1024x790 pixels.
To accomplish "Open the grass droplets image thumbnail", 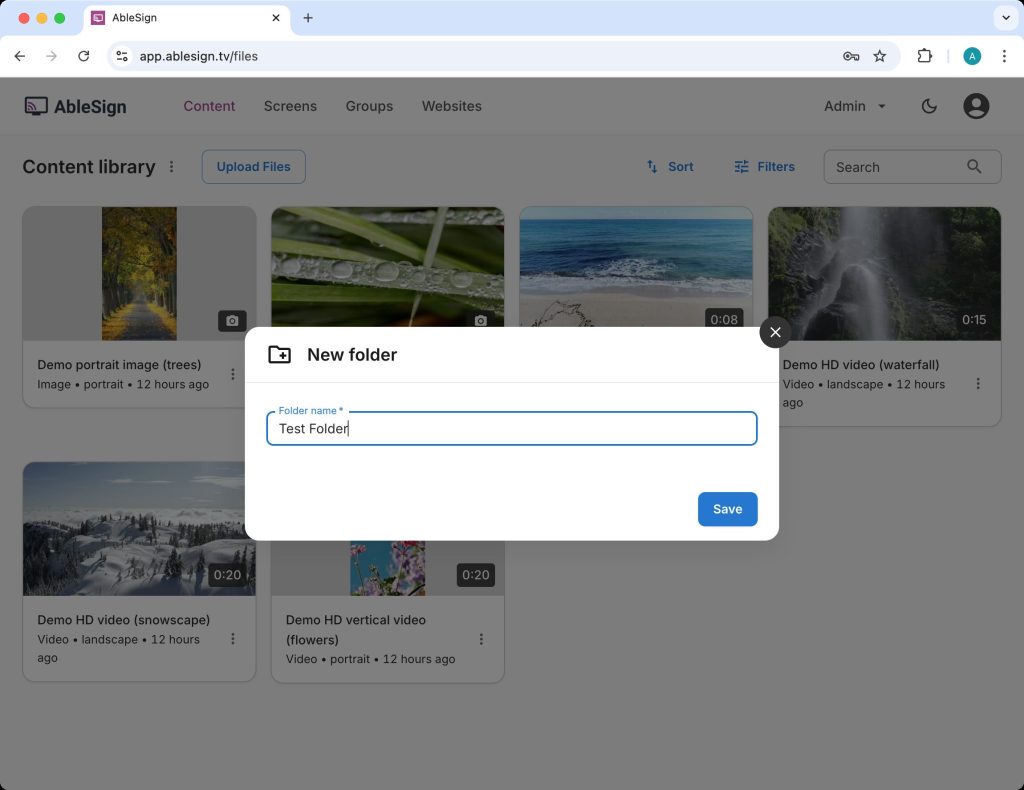I will pyautogui.click(x=387, y=267).
